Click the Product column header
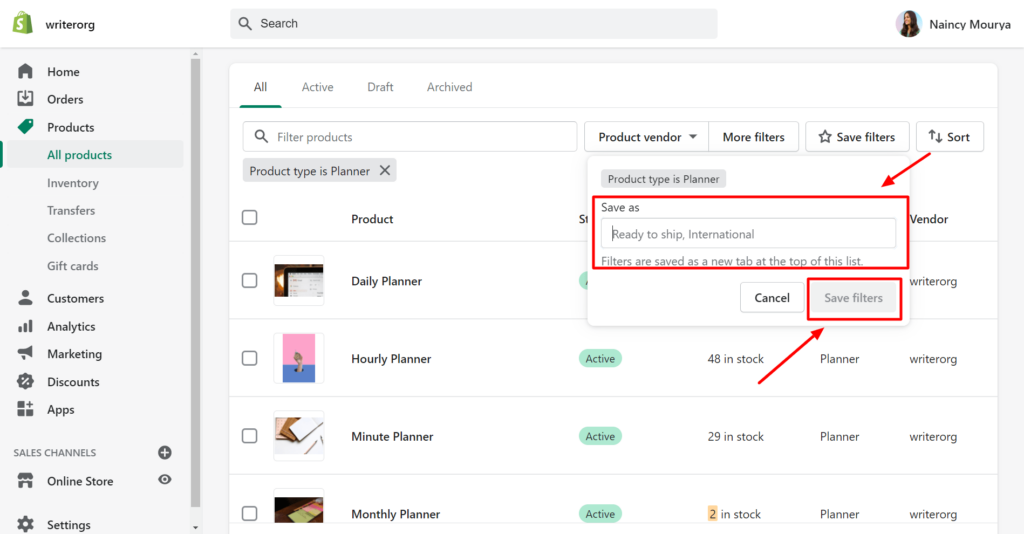Viewport: 1024px width, 534px height. (x=372, y=219)
